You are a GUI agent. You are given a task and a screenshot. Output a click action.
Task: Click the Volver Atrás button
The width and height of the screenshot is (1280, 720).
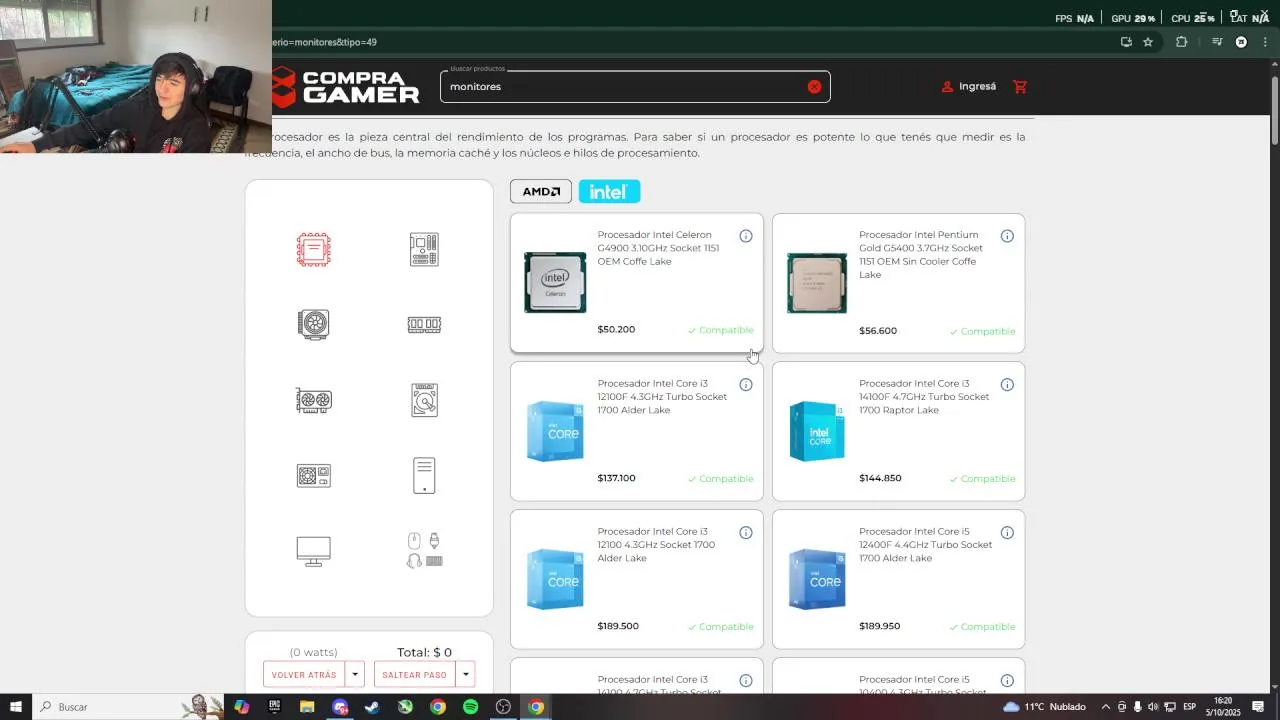(x=304, y=675)
